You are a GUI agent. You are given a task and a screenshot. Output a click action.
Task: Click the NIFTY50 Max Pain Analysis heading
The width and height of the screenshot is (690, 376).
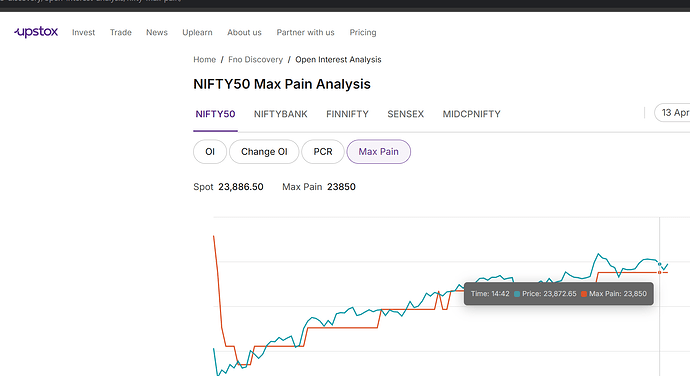282,84
